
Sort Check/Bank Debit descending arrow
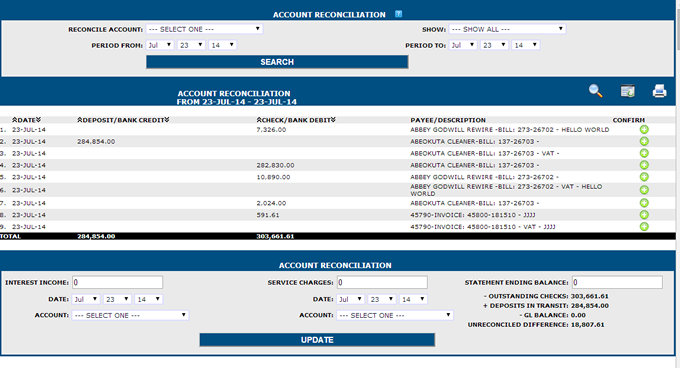click(333, 120)
